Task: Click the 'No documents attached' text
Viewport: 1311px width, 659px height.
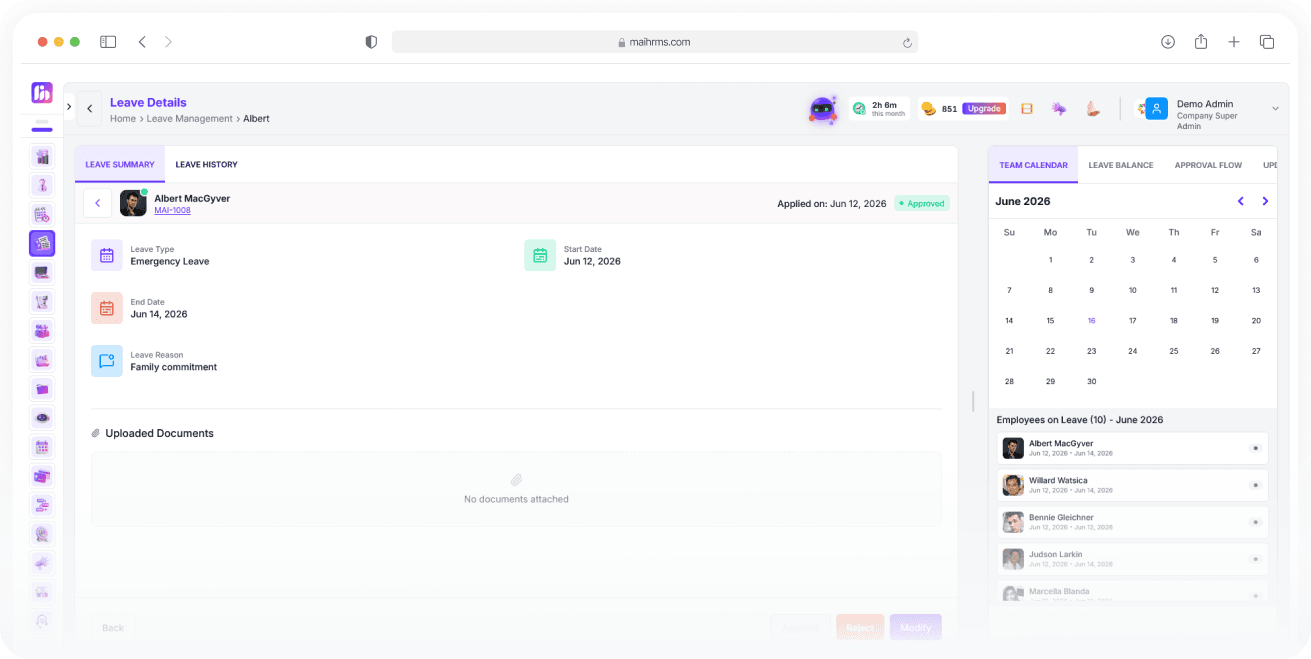Action: (516, 499)
